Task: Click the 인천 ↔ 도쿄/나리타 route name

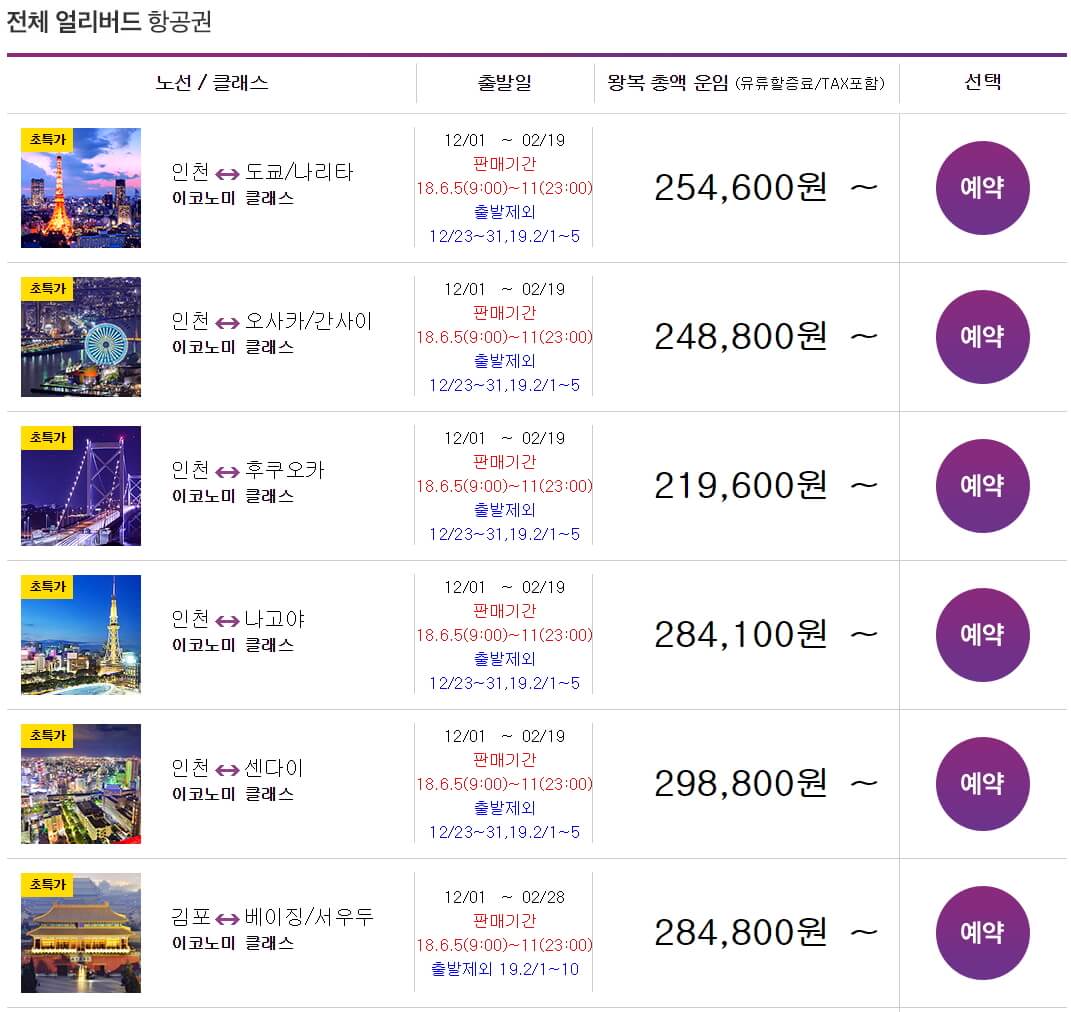Action: click(262, 172)
